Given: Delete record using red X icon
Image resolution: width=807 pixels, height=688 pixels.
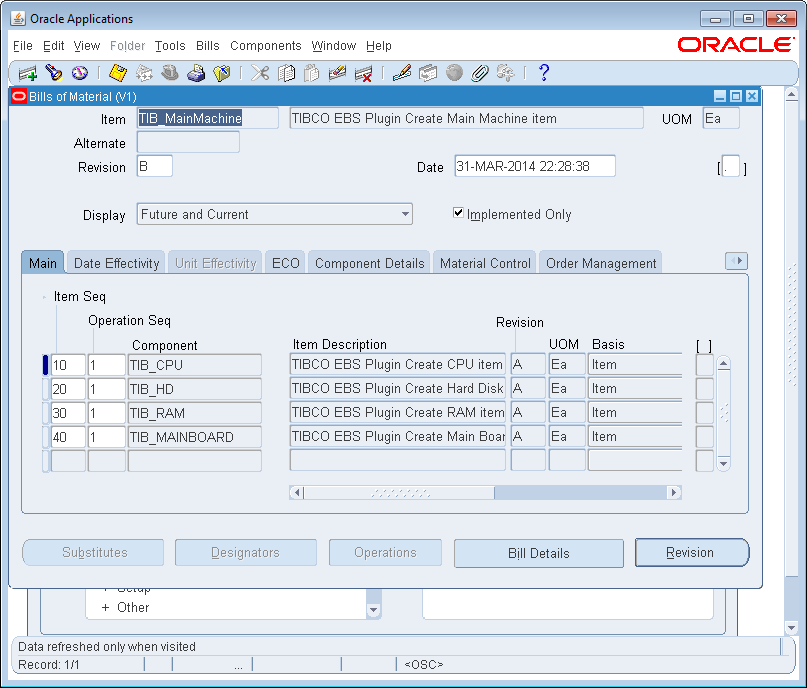Looking at the screenshot, I should pos(363,73).
